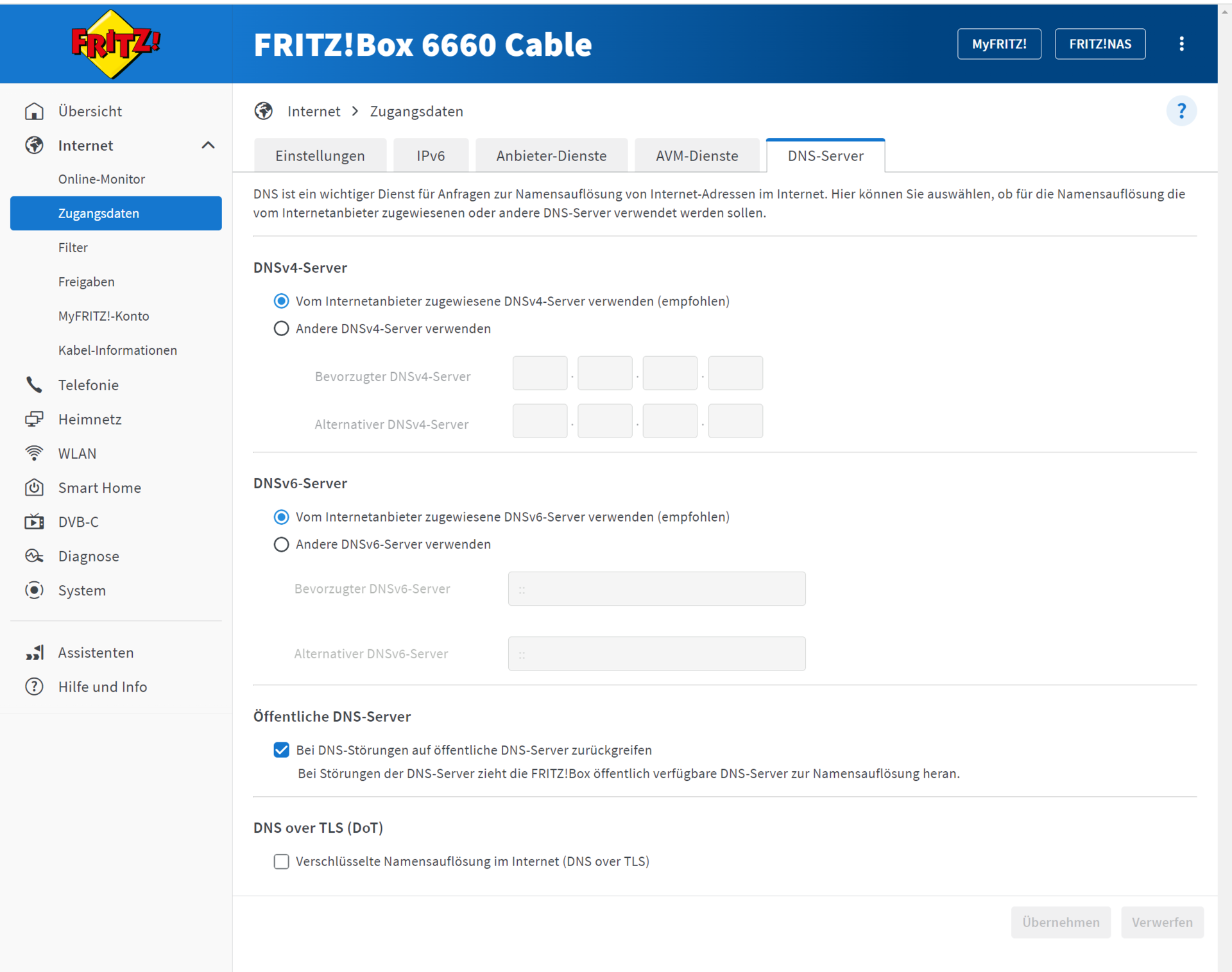Screen dimensions: 1232x972
Task: Expand the System menu section
Action: 81,590
